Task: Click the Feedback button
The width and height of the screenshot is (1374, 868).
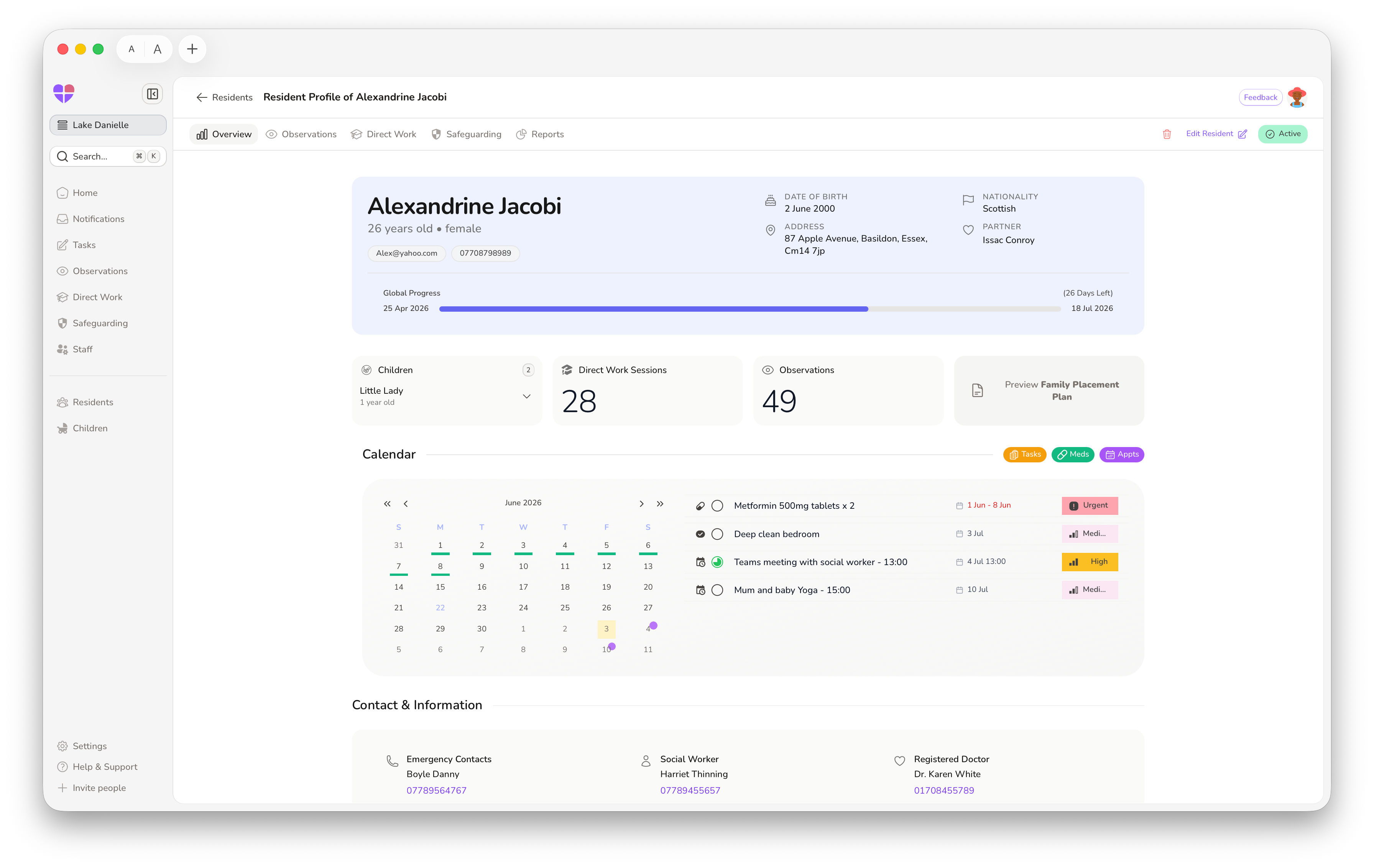Action: (x=1260, y=98)
